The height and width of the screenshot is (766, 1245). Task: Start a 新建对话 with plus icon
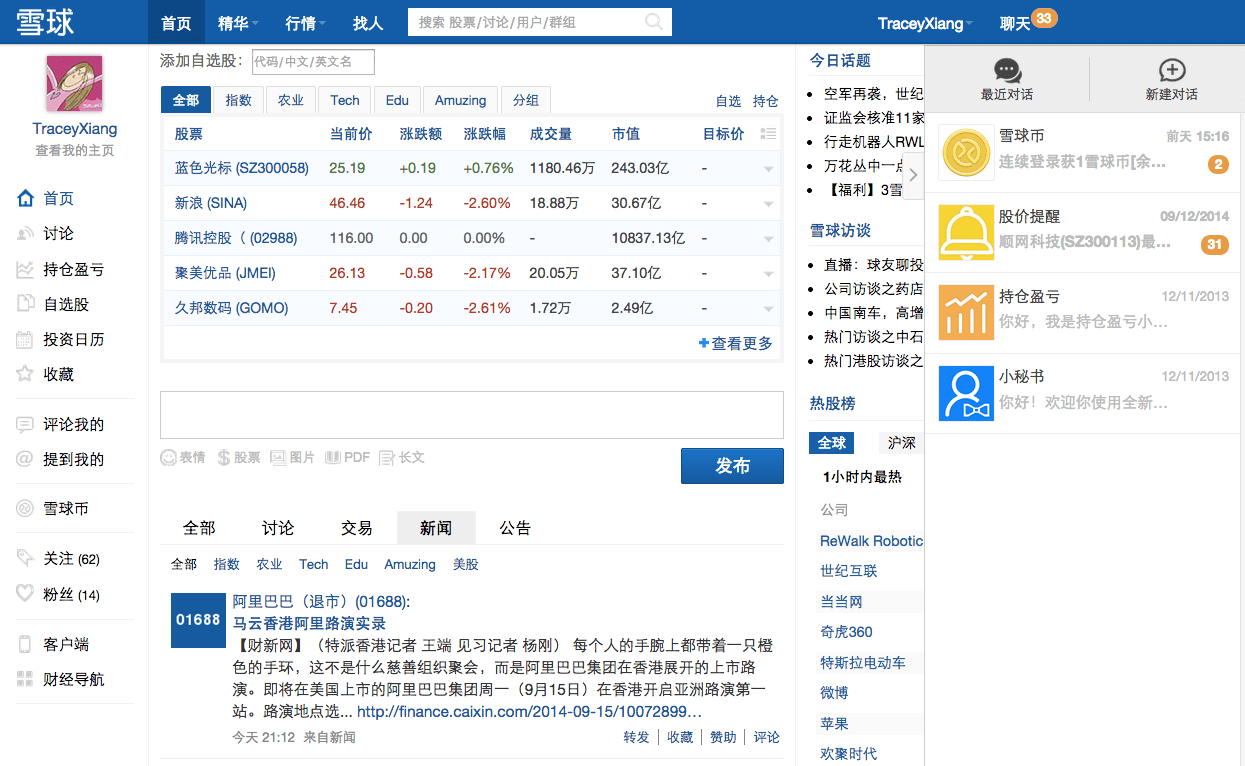[1171, 71]
